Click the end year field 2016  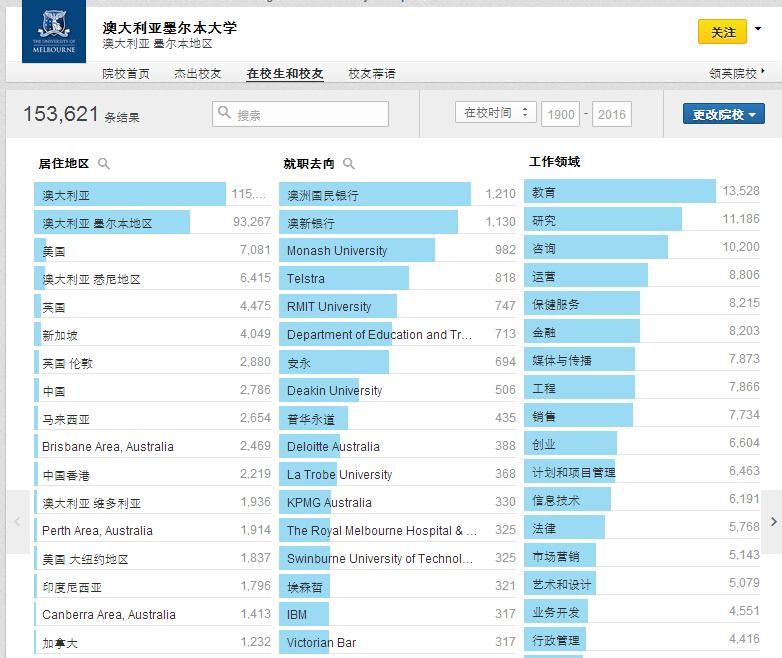(x=612, y=114)
